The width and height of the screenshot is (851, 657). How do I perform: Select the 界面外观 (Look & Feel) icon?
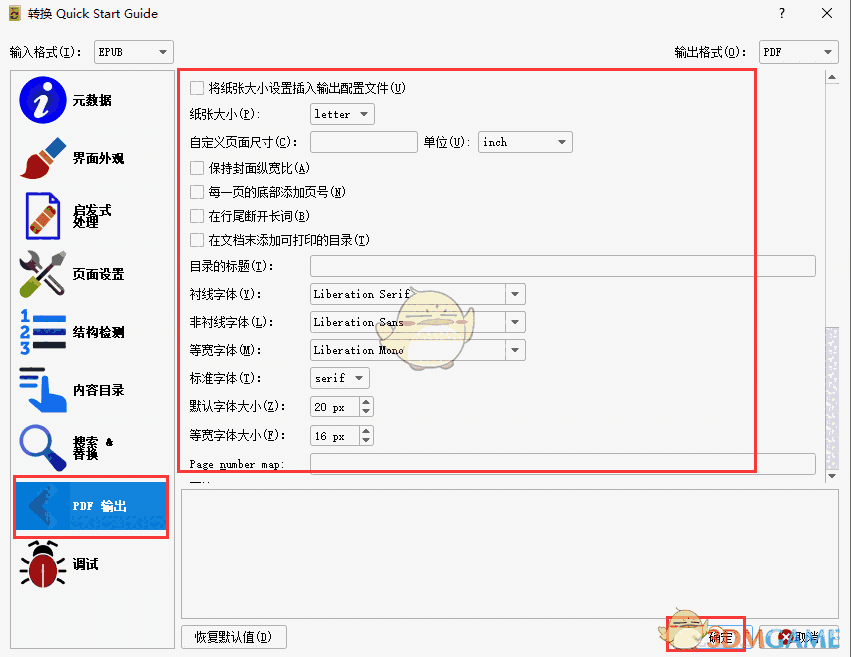(x=41, y=158)
